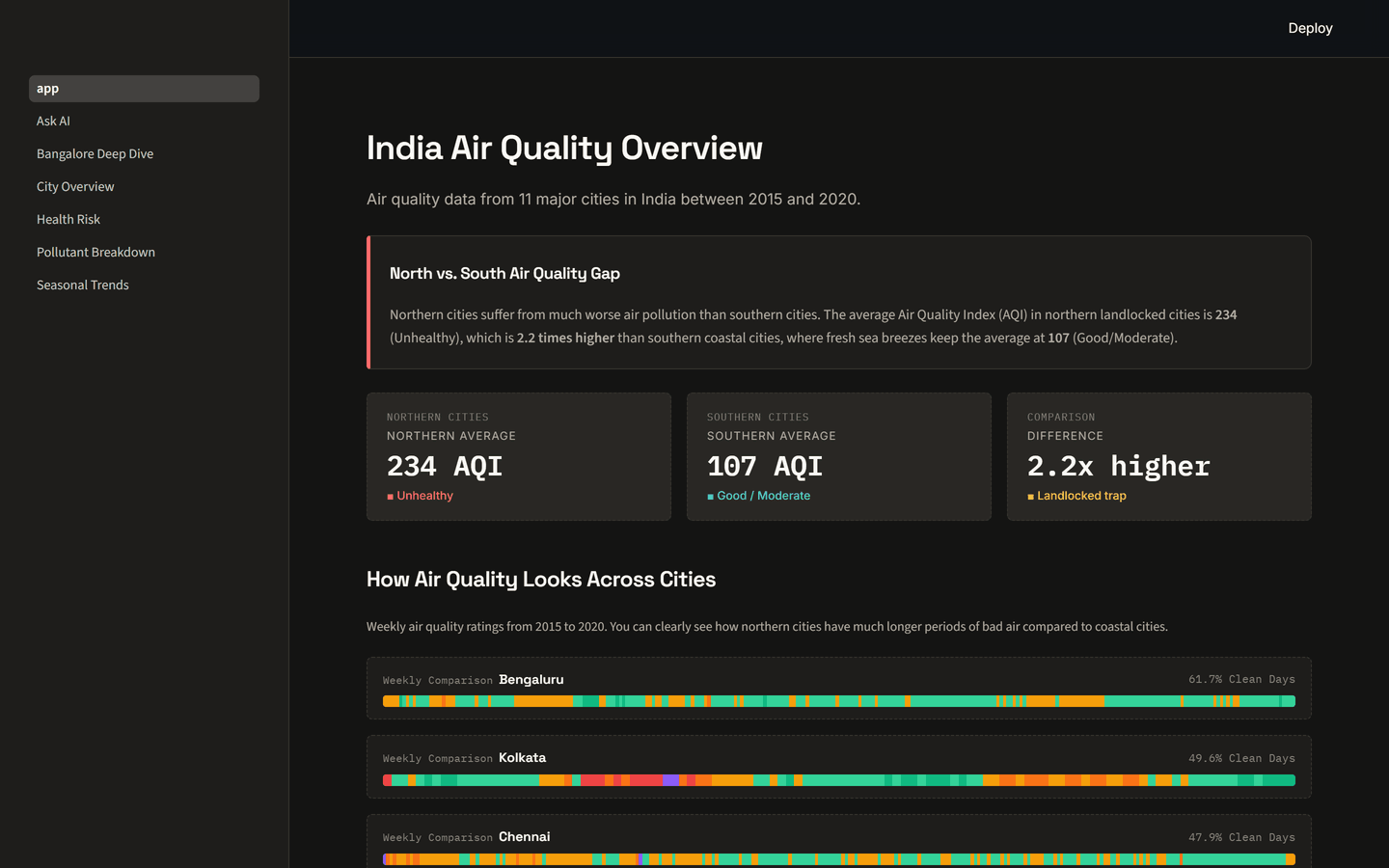Click the Chennai weekly air quality bar
The image size is (1389, 868).
pyautogui.click(x=839, y=859)
